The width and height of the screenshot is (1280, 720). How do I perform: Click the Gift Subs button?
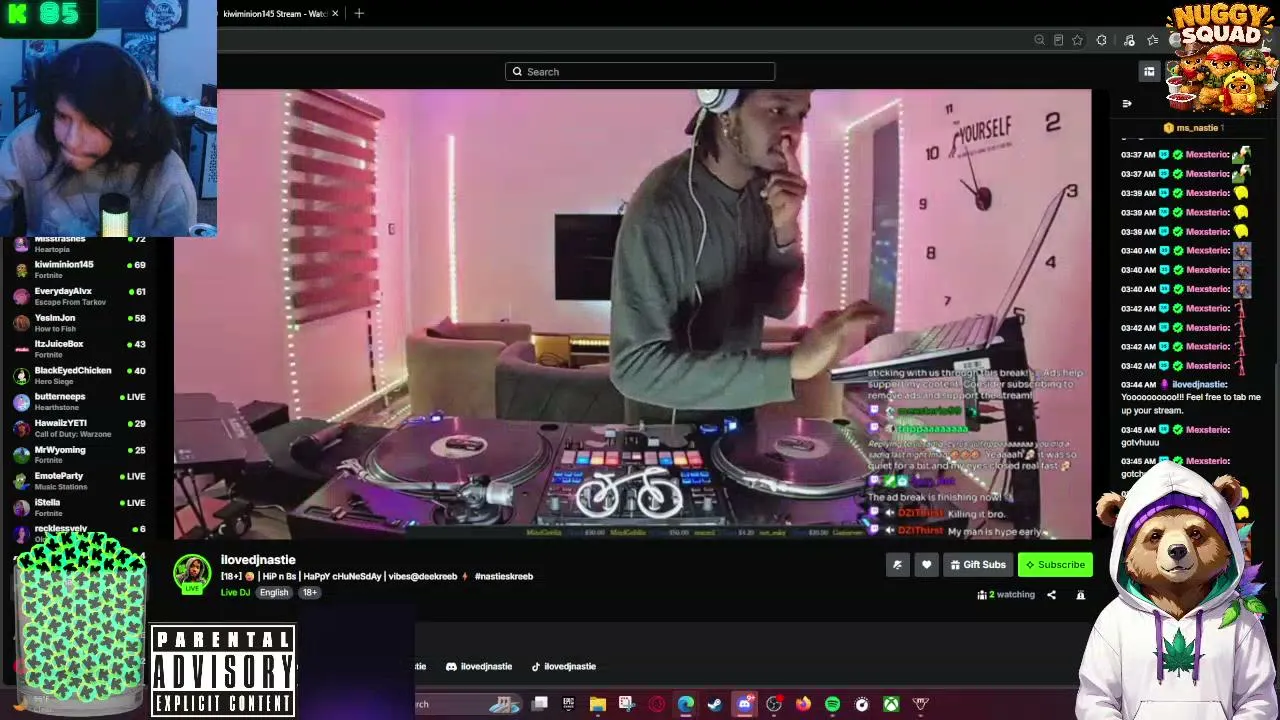(x=978, y=565)
